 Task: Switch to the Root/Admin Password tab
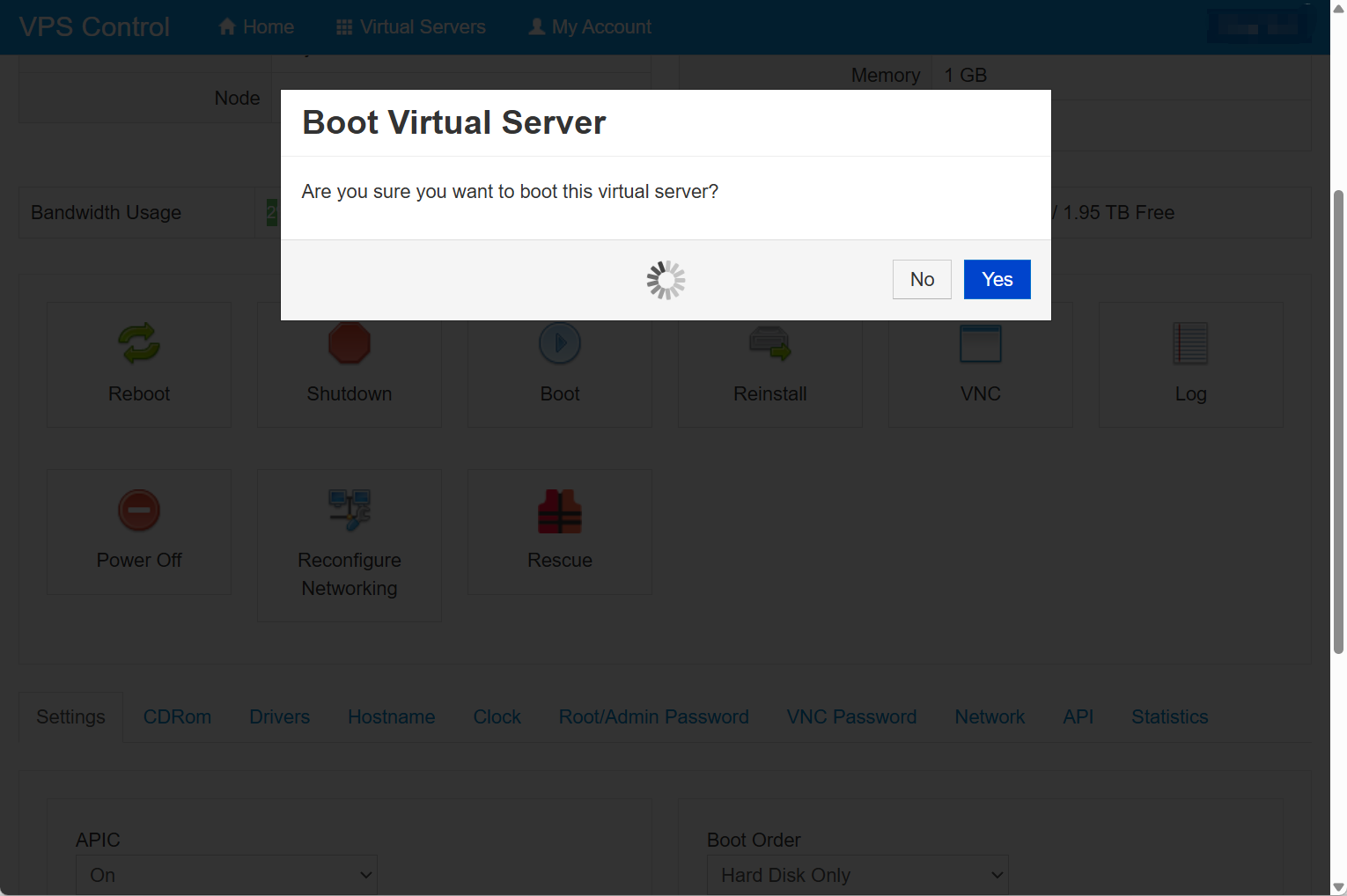tap(653, 716)
